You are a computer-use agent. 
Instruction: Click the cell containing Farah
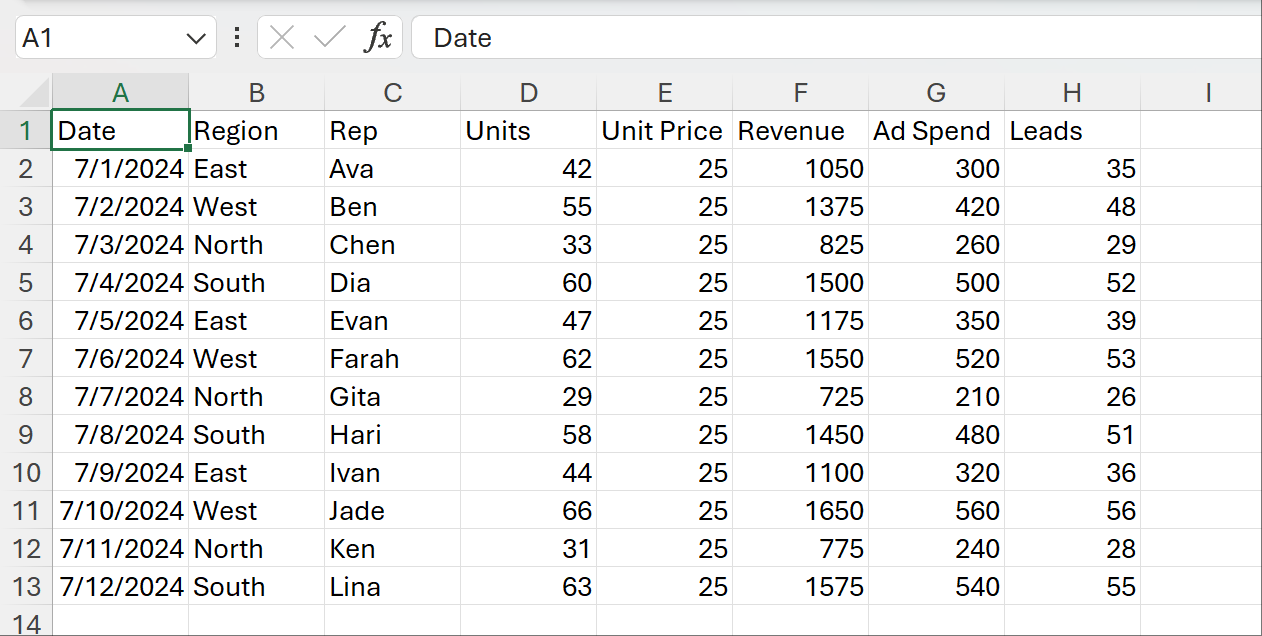[x=392, y=359]
